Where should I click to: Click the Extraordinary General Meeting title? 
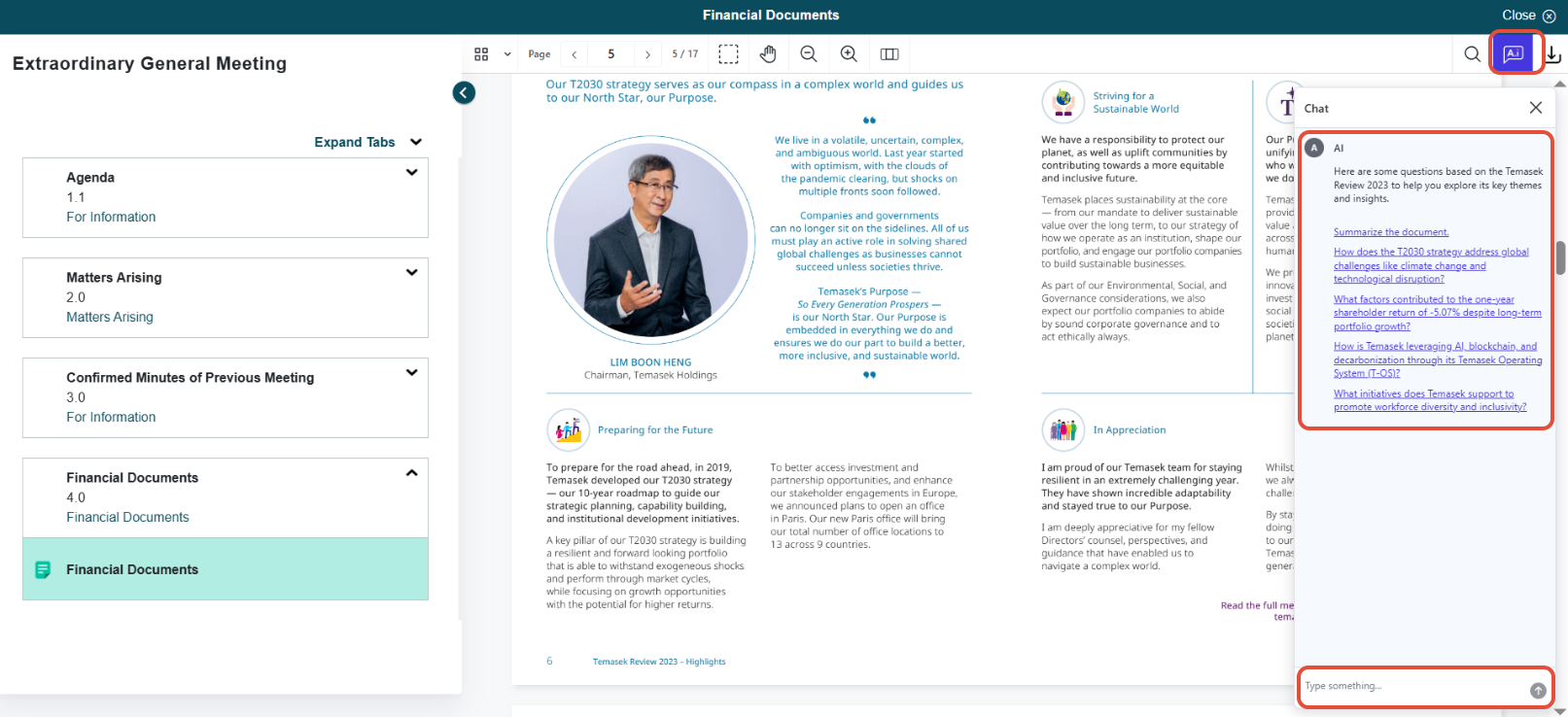(150, 63)
